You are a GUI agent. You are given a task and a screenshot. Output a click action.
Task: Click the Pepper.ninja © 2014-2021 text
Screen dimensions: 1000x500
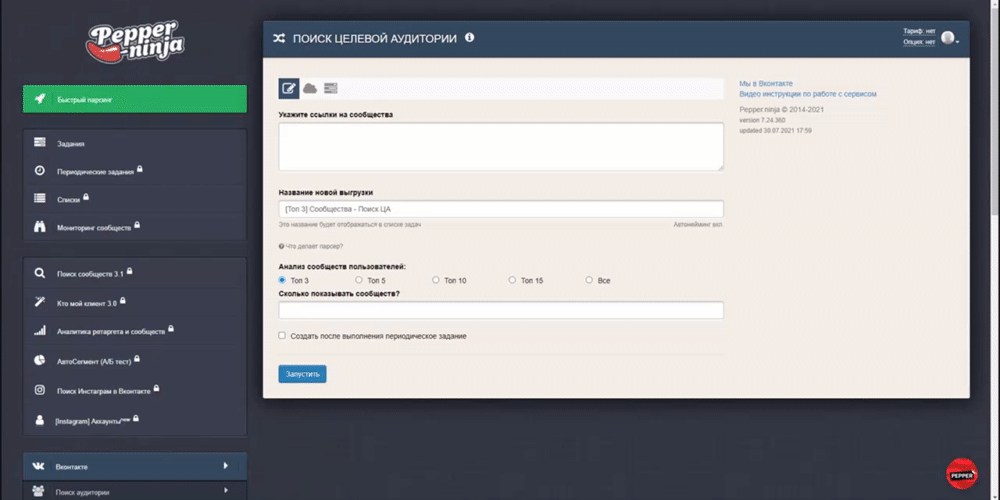782,110
